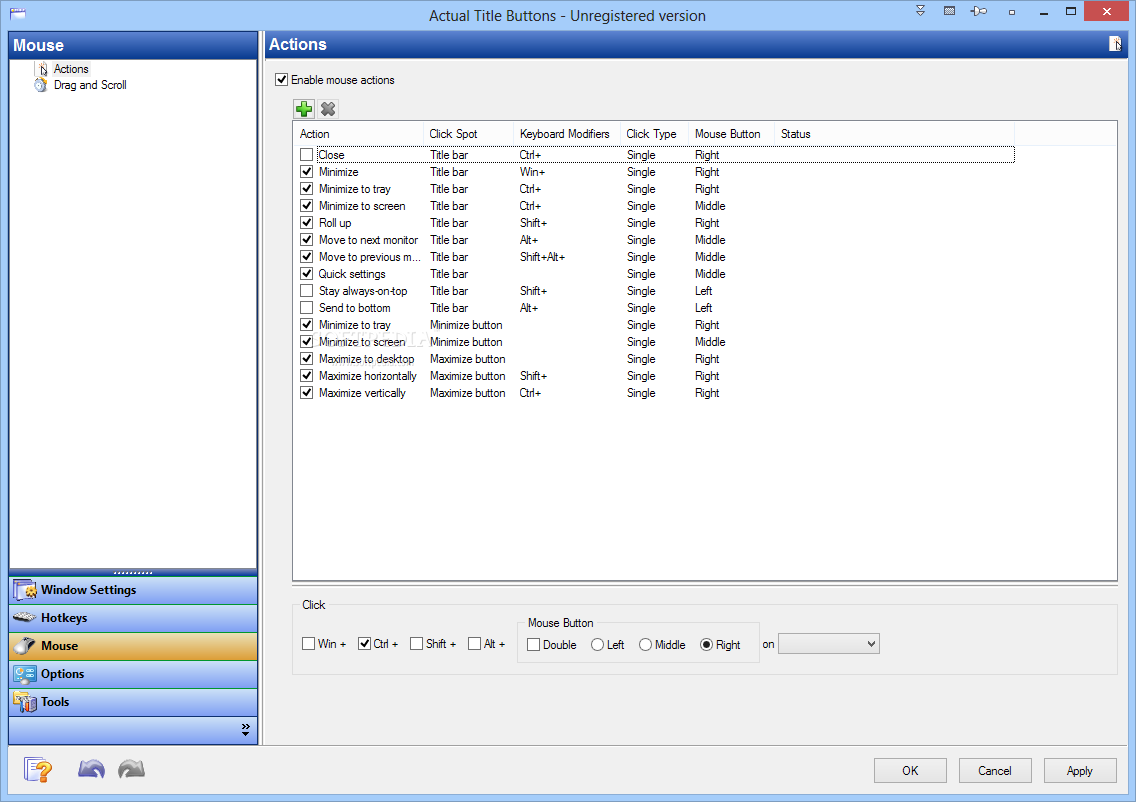
Task: Open the Hotkeys section
Action: (x=133, y=618)
